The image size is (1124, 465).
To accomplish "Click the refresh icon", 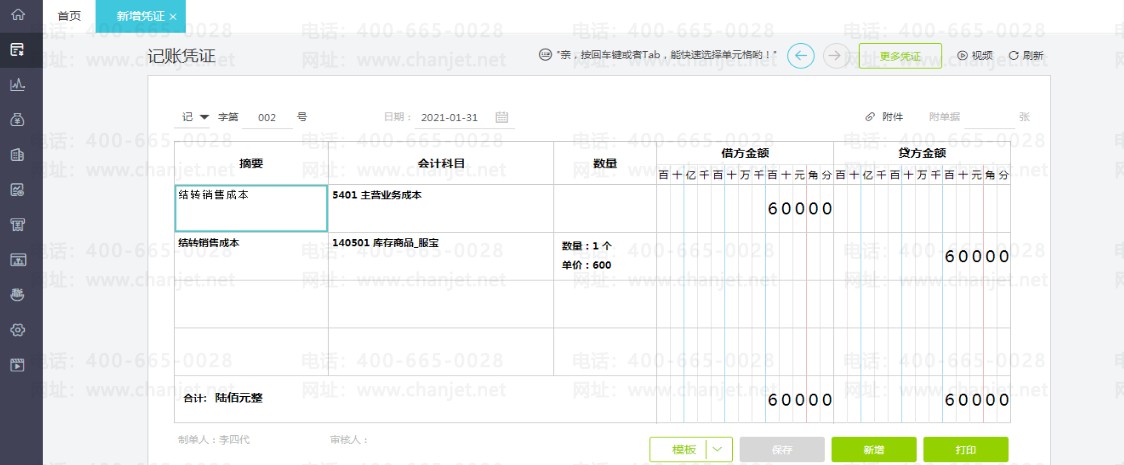I will coord(1013,56).
